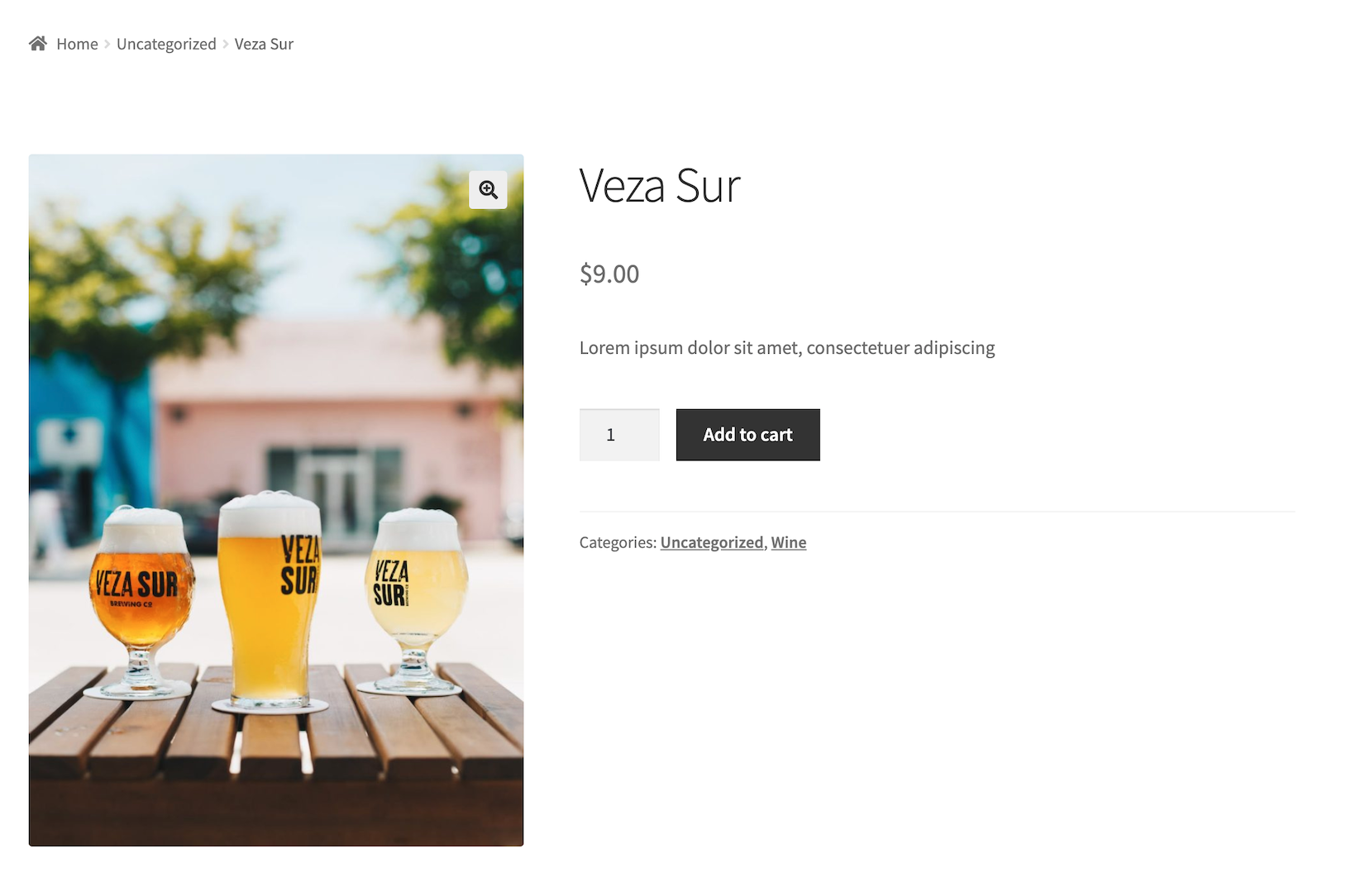
Task: Go to Home via breadcrumb link
Action: pyautogui.click(x=77, y=44)
